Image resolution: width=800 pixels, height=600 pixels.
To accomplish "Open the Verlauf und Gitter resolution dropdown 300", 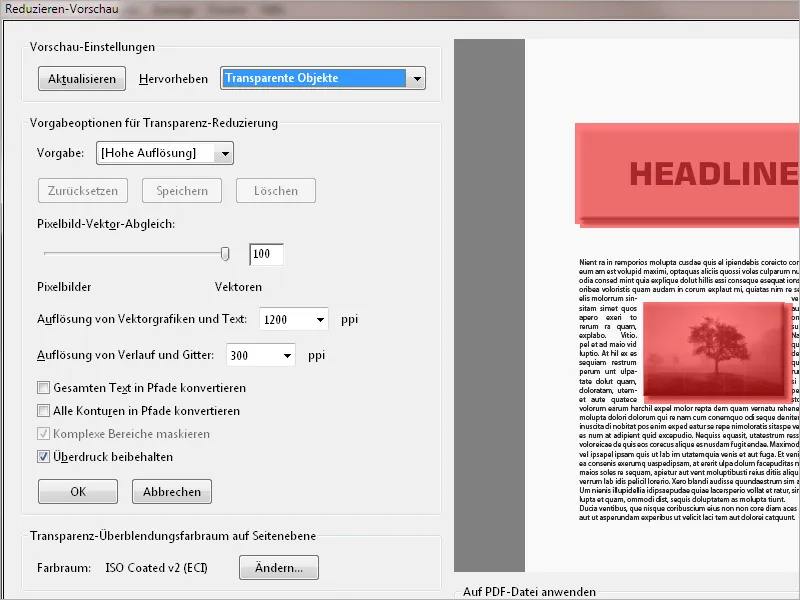I will coord(261,355).
